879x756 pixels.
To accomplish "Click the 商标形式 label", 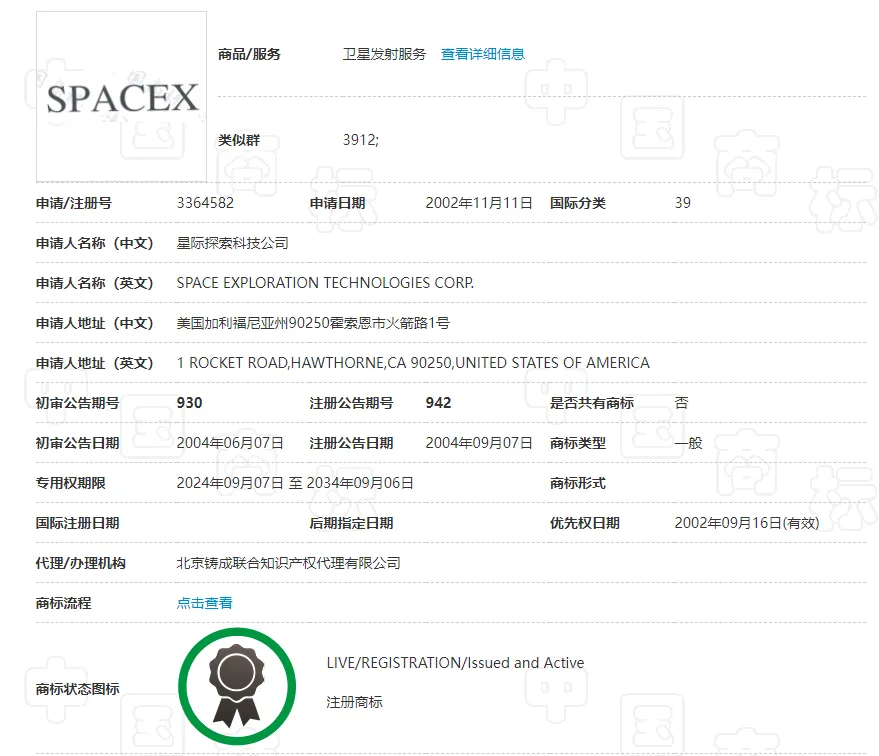I will pyautogui.click(x=578, y=483).
